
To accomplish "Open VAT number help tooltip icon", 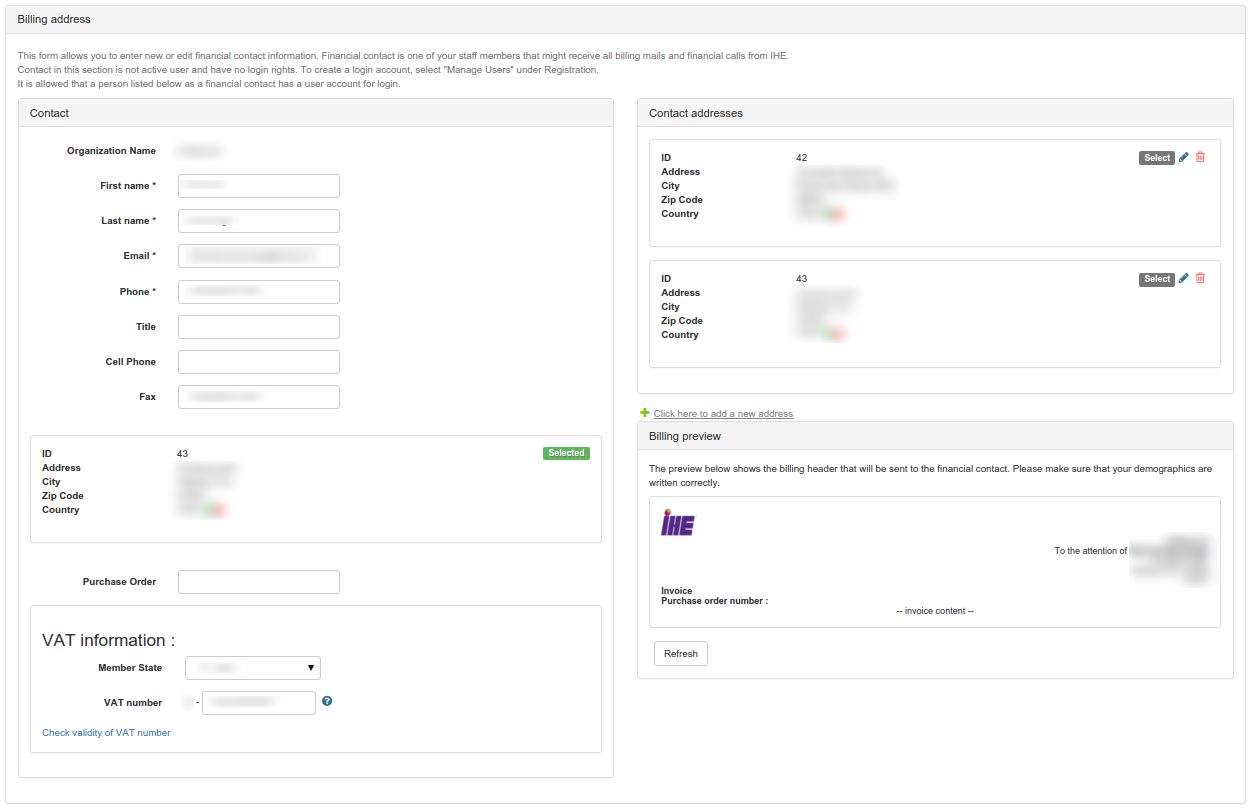I will tap(327, 701).
